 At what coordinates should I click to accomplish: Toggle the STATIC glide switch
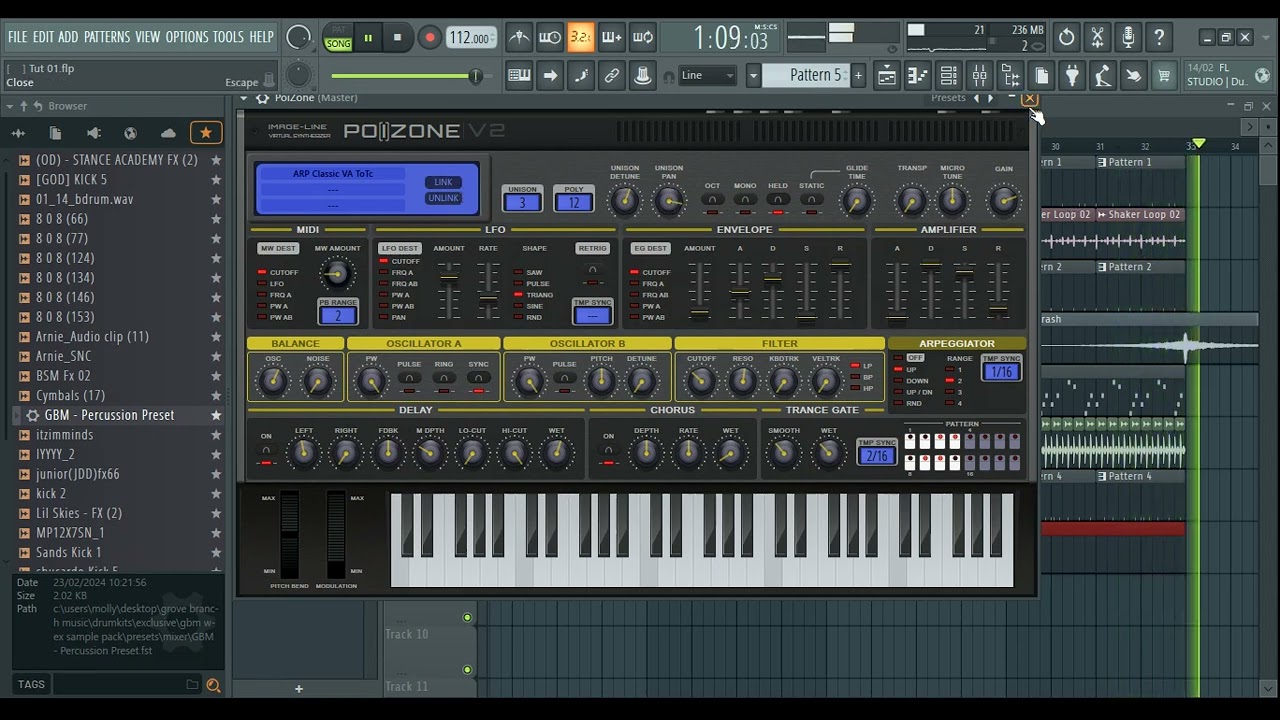(x=811, y=200)
